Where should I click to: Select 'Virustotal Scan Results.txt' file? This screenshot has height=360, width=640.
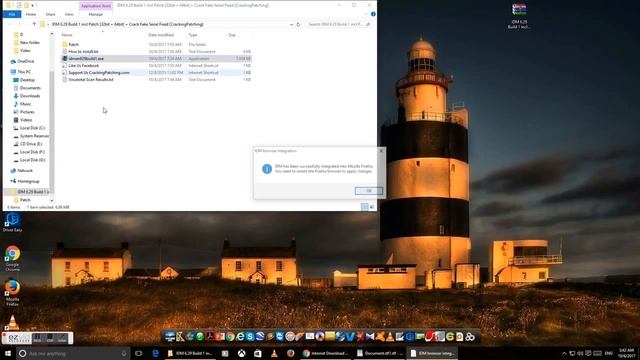tap(91, 80)
